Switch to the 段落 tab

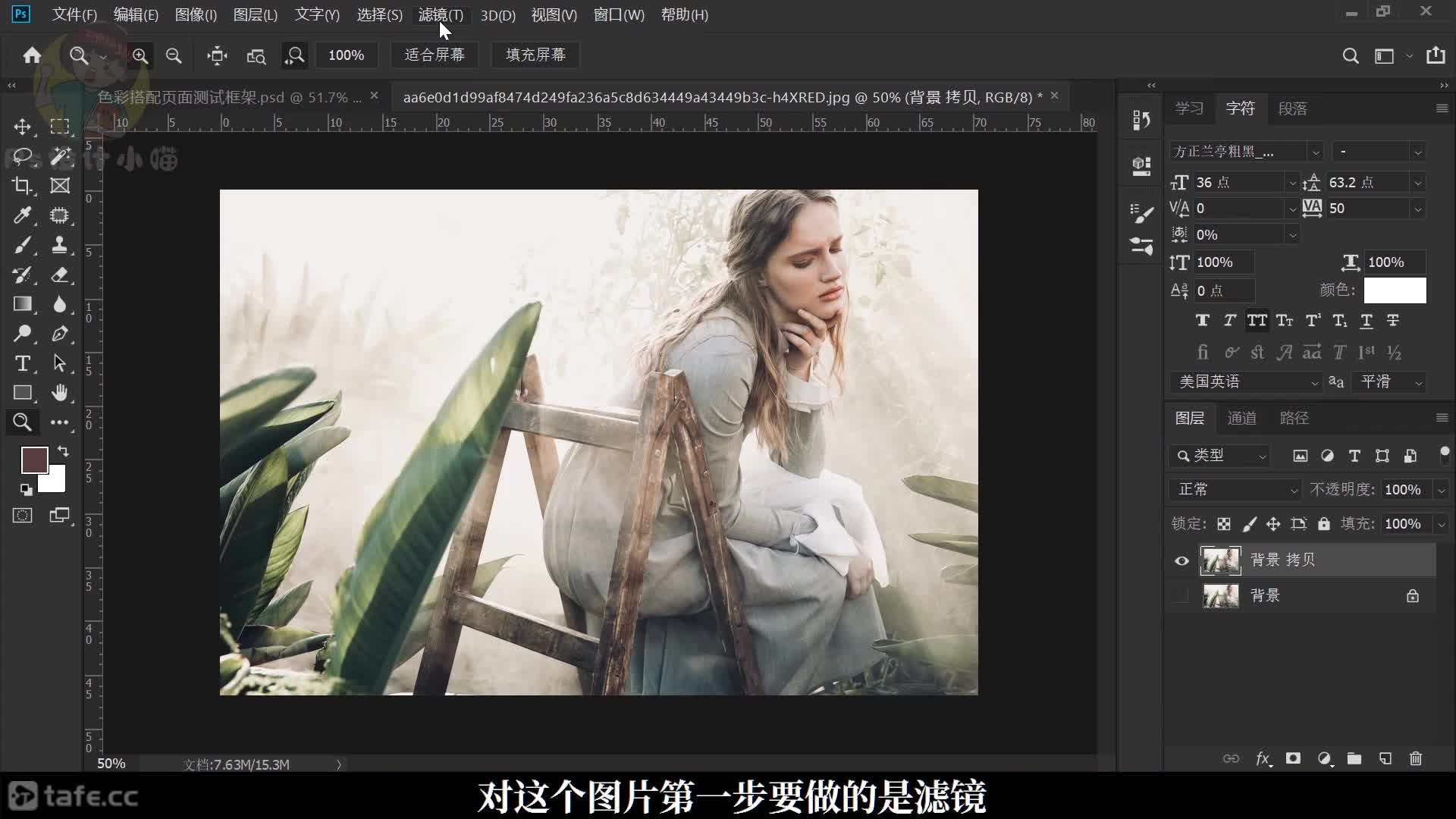(1293, 108)
